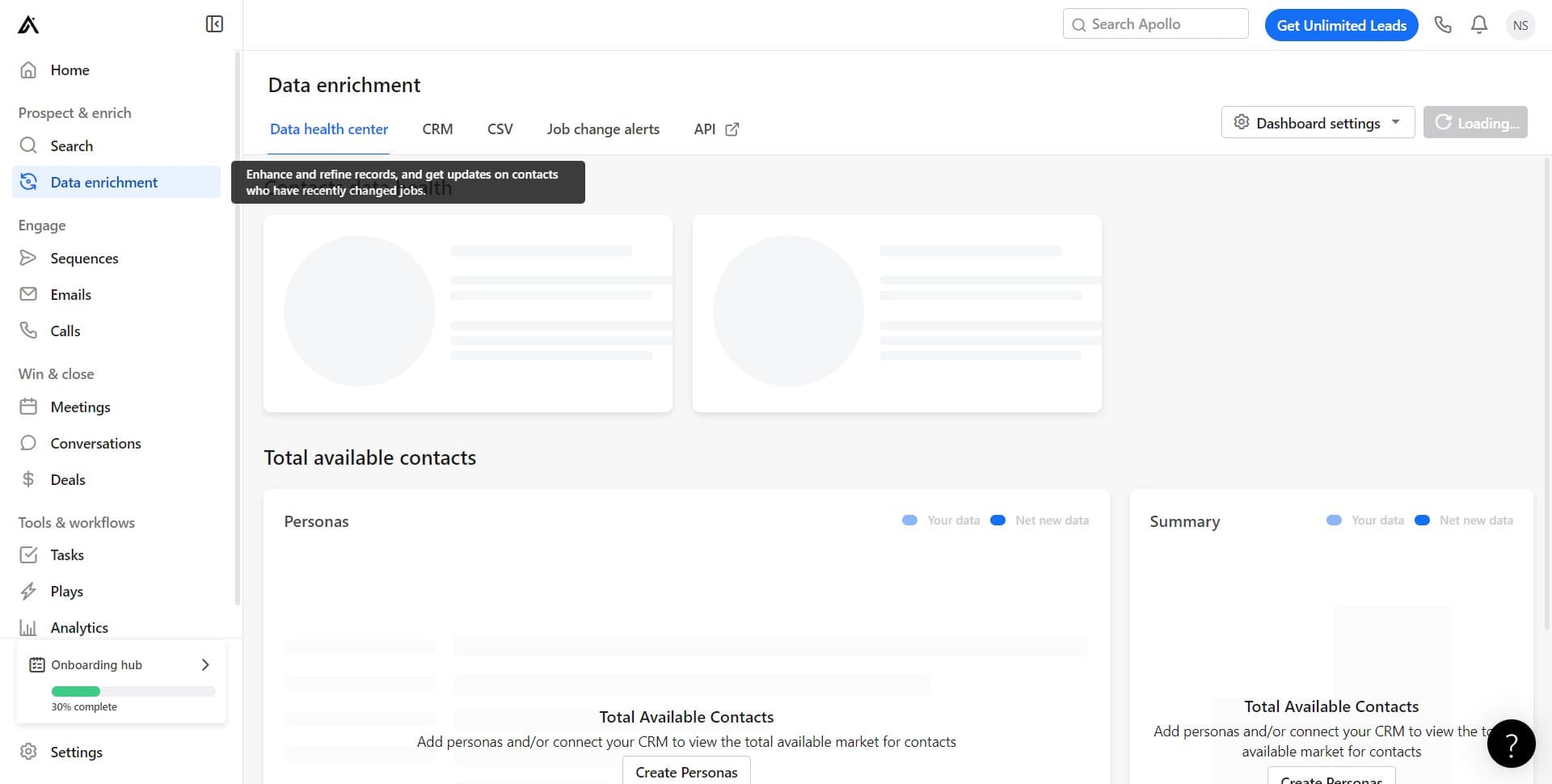
Task: Open the dialer phone icon in top bar
Action: [x=1443, y=24]
